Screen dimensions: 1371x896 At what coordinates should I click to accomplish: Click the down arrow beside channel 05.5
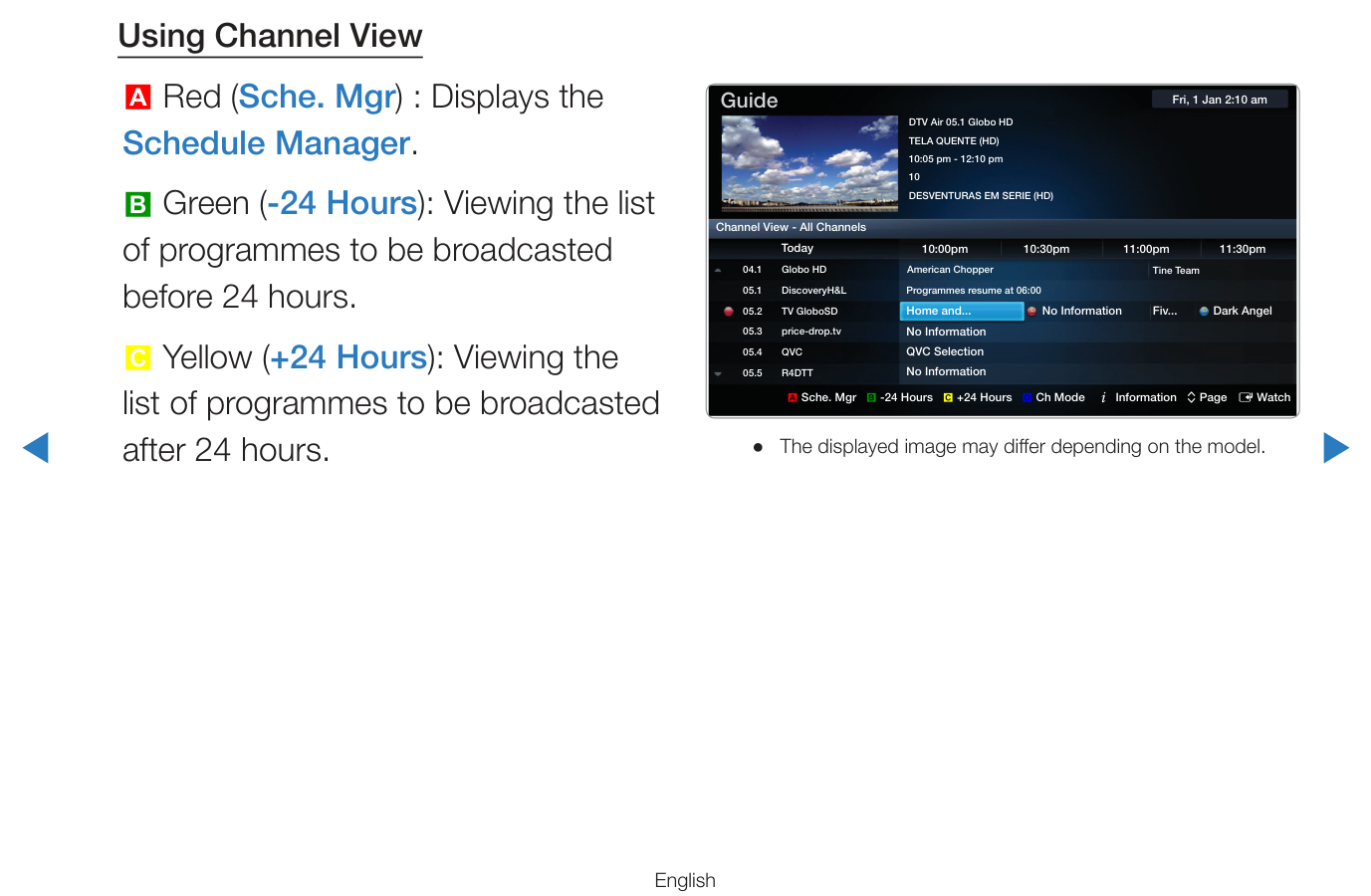click(x=718, y=373)
